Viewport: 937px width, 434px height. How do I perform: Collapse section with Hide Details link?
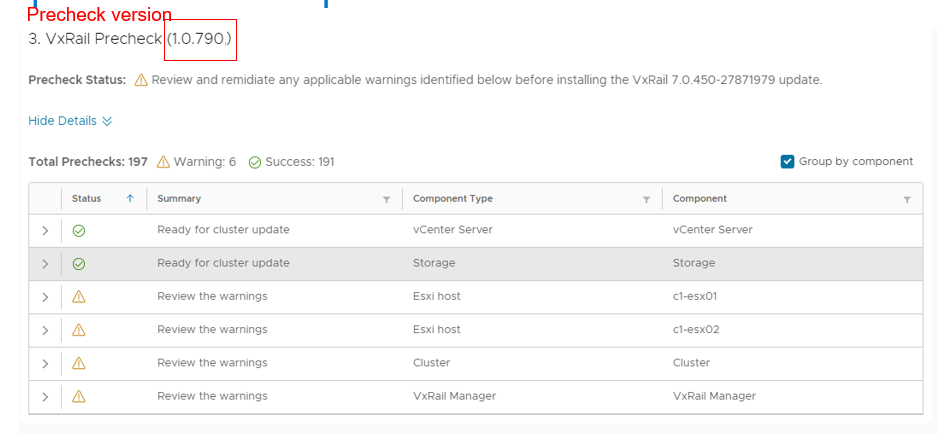(x=70, y=121)
